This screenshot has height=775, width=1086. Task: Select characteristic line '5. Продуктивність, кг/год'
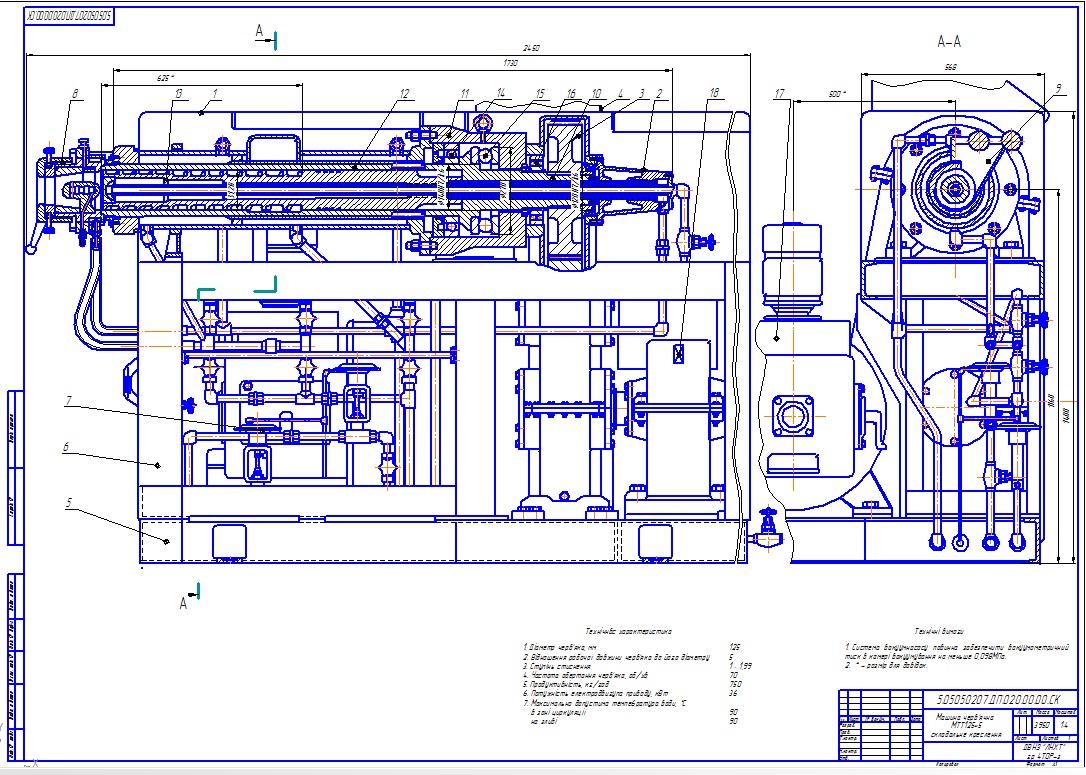tap(566, 684)
